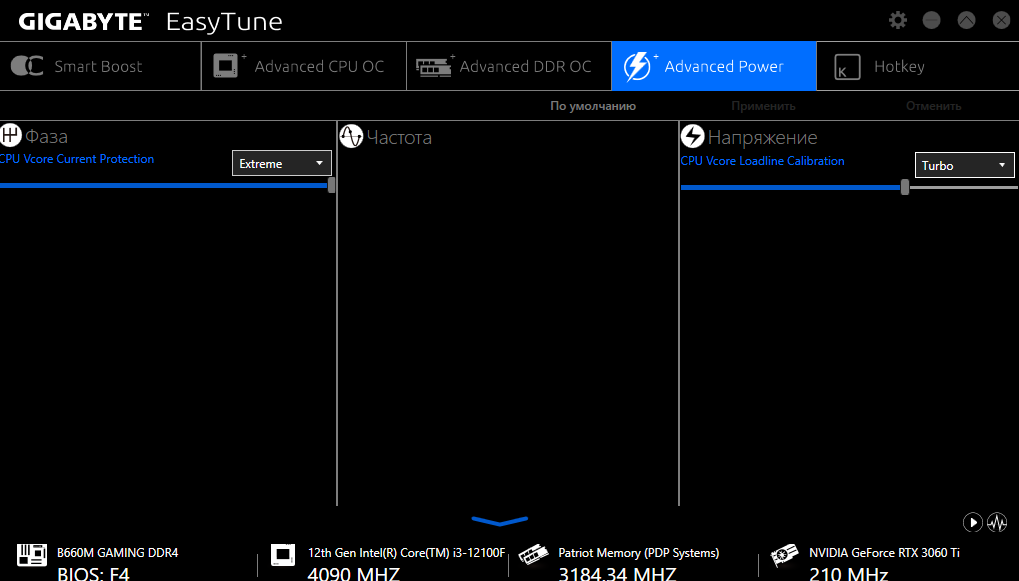1019x581 pixels.
Task: Open the Extreme dropdown for Current Protection
Action: click(x=281, y=163)
